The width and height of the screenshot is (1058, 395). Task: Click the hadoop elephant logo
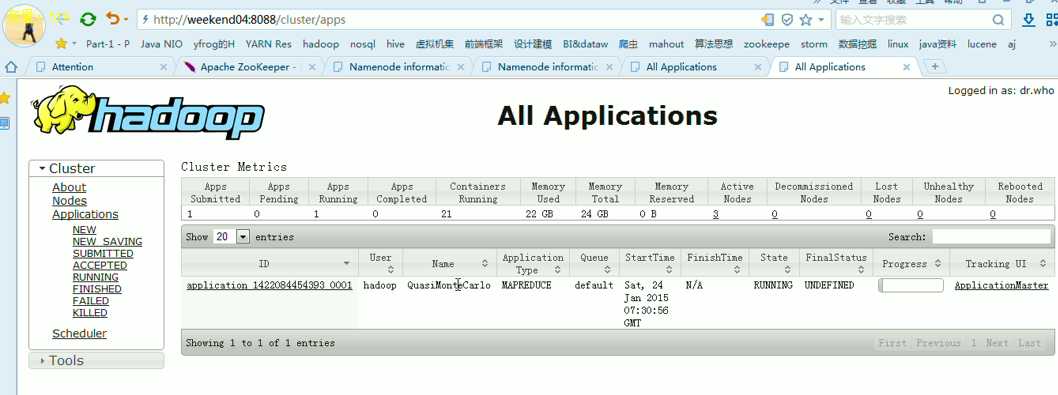148,113
